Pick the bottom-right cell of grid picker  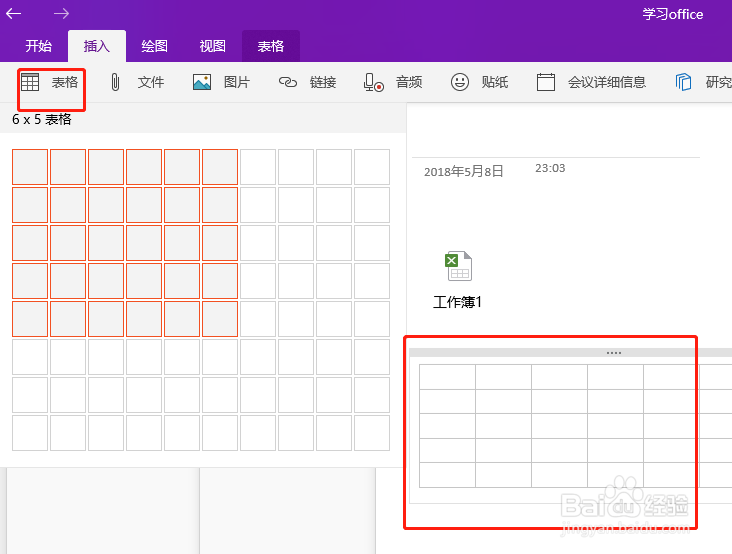(x=372, y=433)
